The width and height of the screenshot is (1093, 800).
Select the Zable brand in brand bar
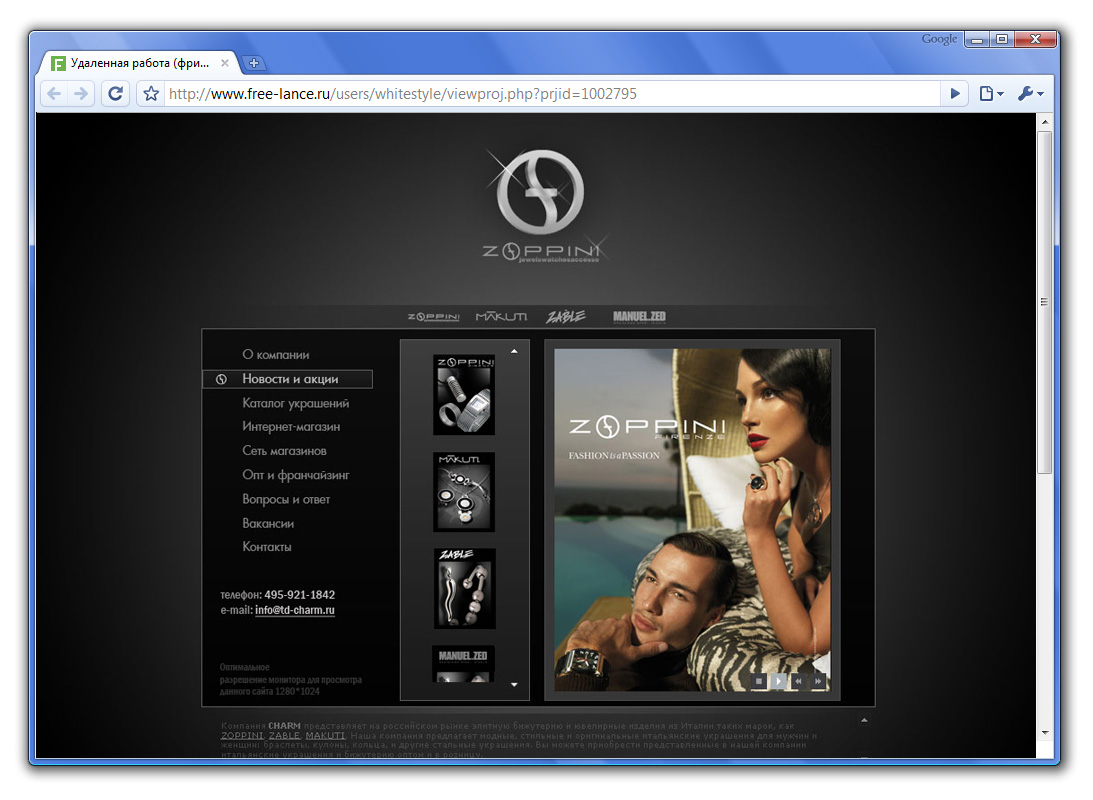(565, 316)
